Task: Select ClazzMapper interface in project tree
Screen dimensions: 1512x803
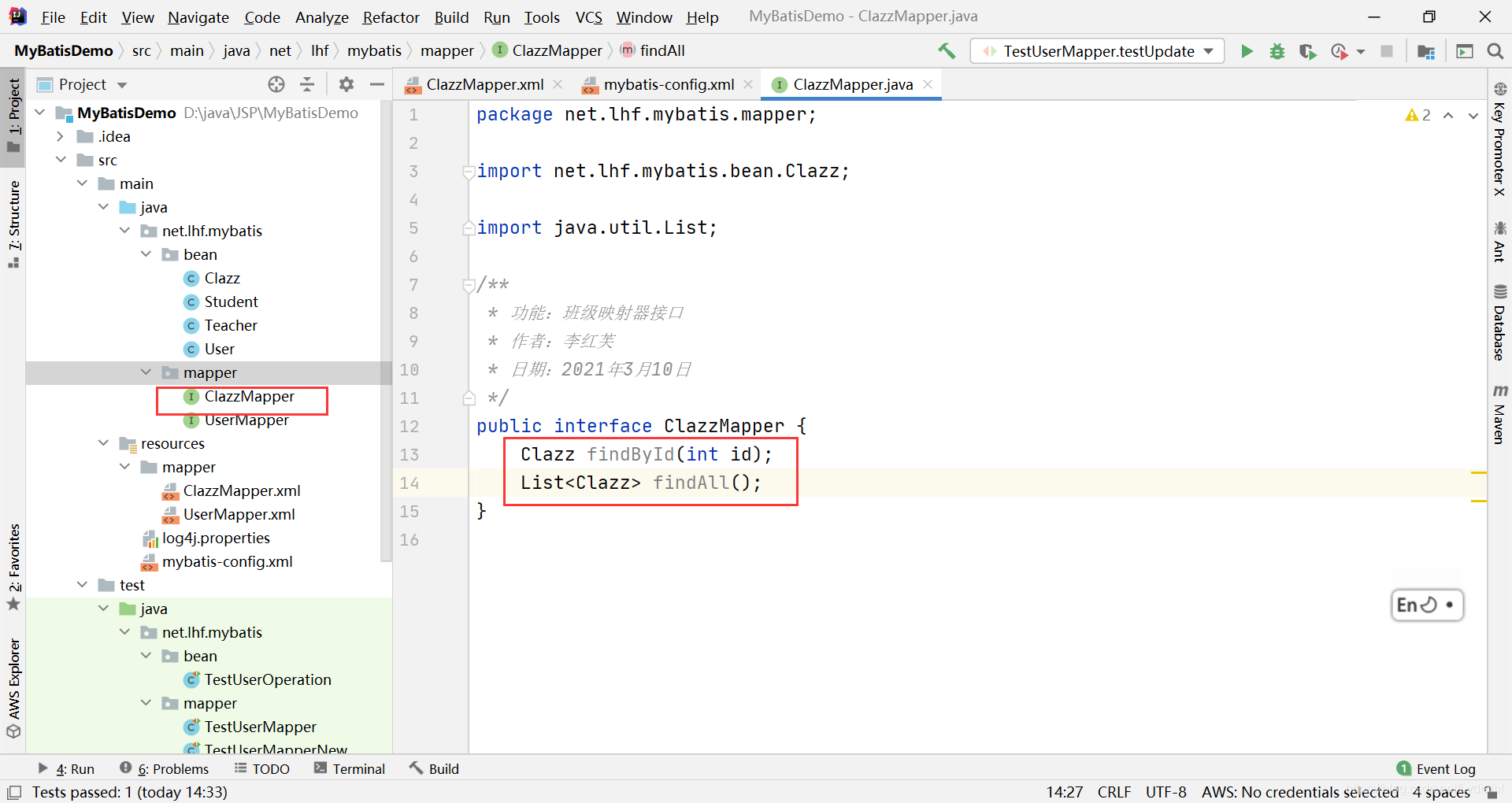Action: tap(249, 396)
